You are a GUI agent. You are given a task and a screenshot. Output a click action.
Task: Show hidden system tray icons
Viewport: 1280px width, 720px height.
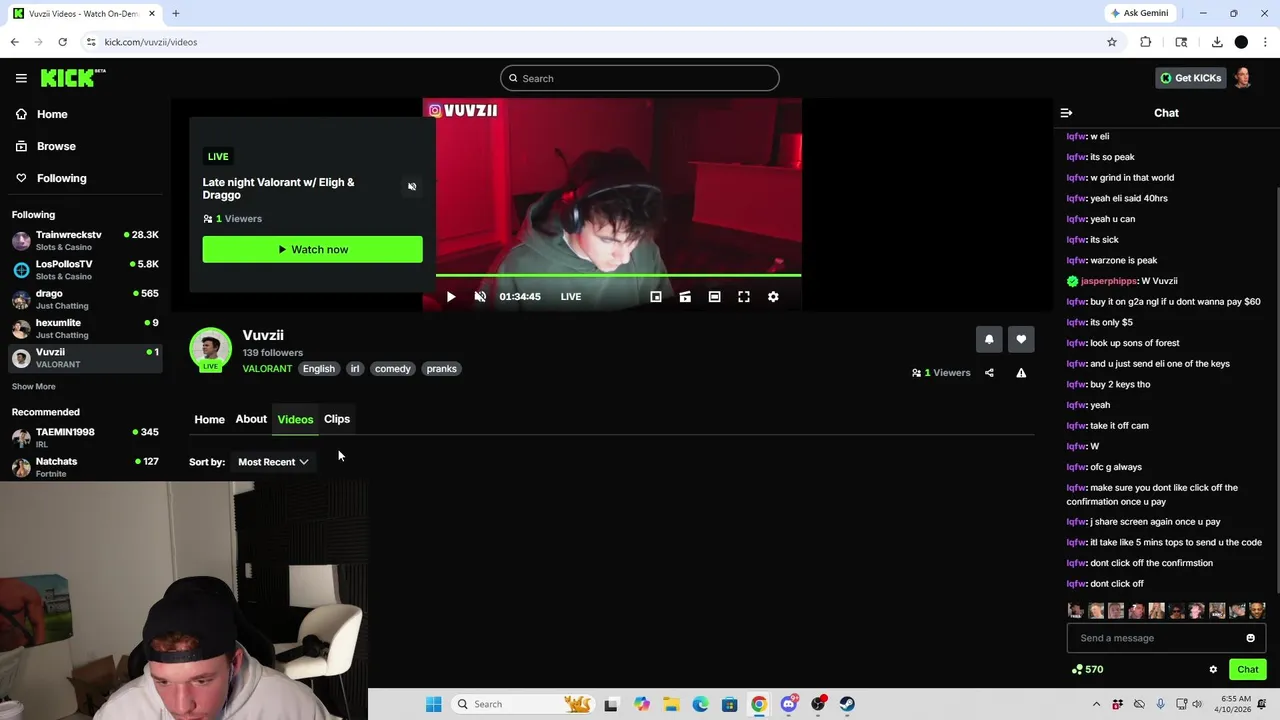tap(1096, 704)
